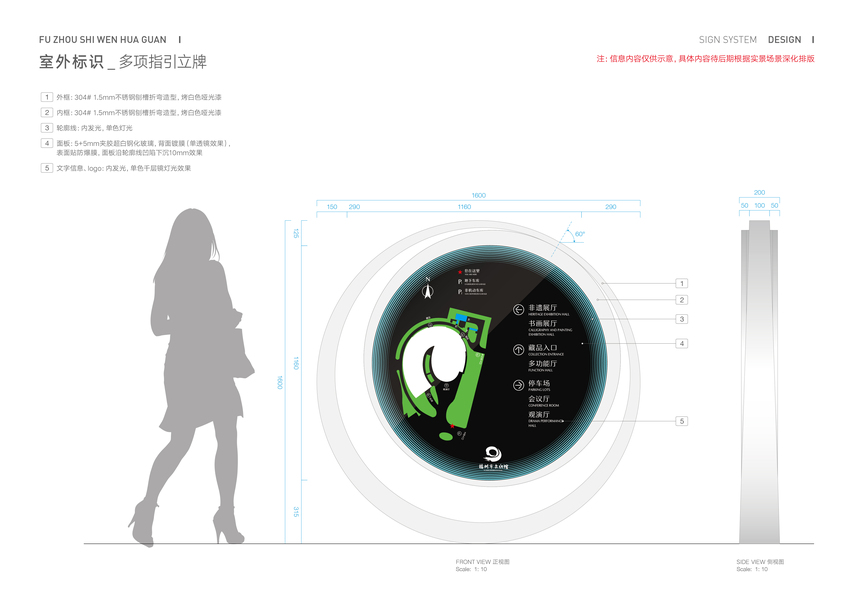This screenshot has height=600, width=849.
Task: Click the 'SIGN SYSTEM' header text
Action: pos(728,40)
